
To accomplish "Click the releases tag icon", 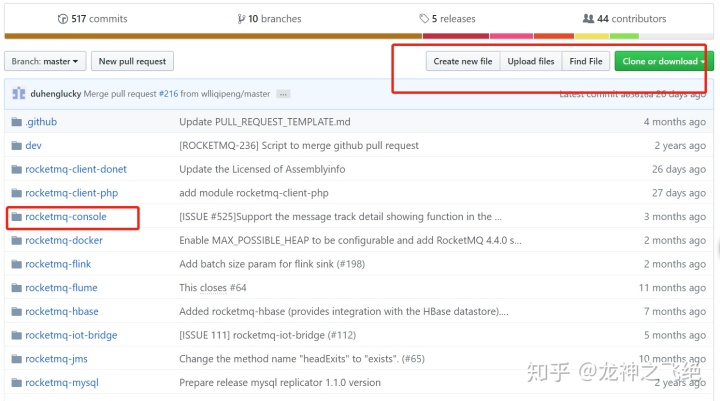I will coord(424,18).
